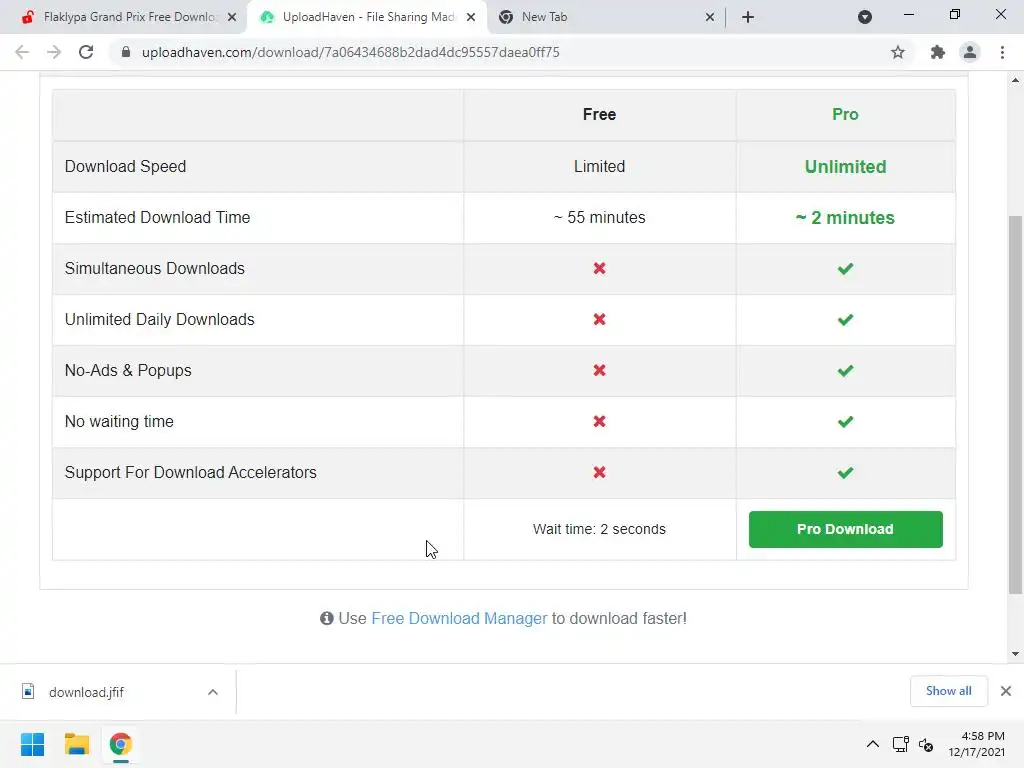The width and height of the screenshot is (1024, 768).
Task: Open the Chrome extensions puzzle icon
Action: [937, 52]
